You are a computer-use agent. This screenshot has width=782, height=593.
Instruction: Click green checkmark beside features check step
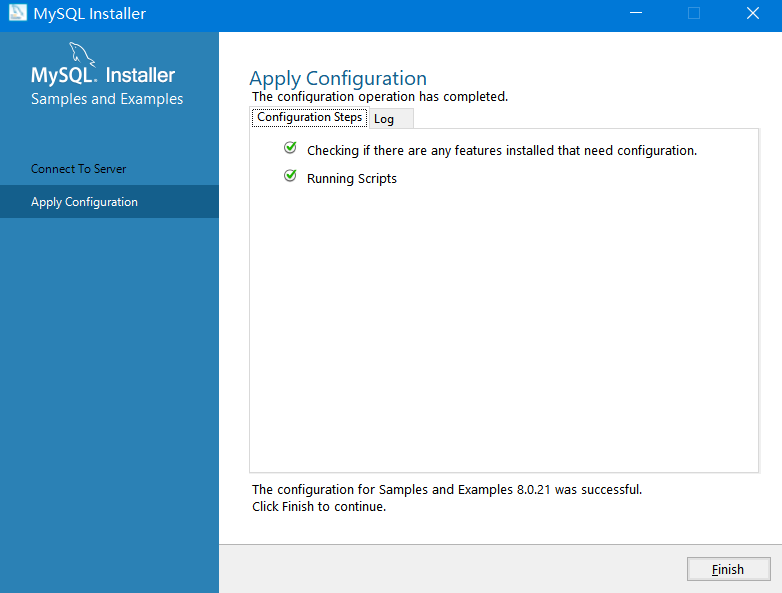click(x=290, y=148)
